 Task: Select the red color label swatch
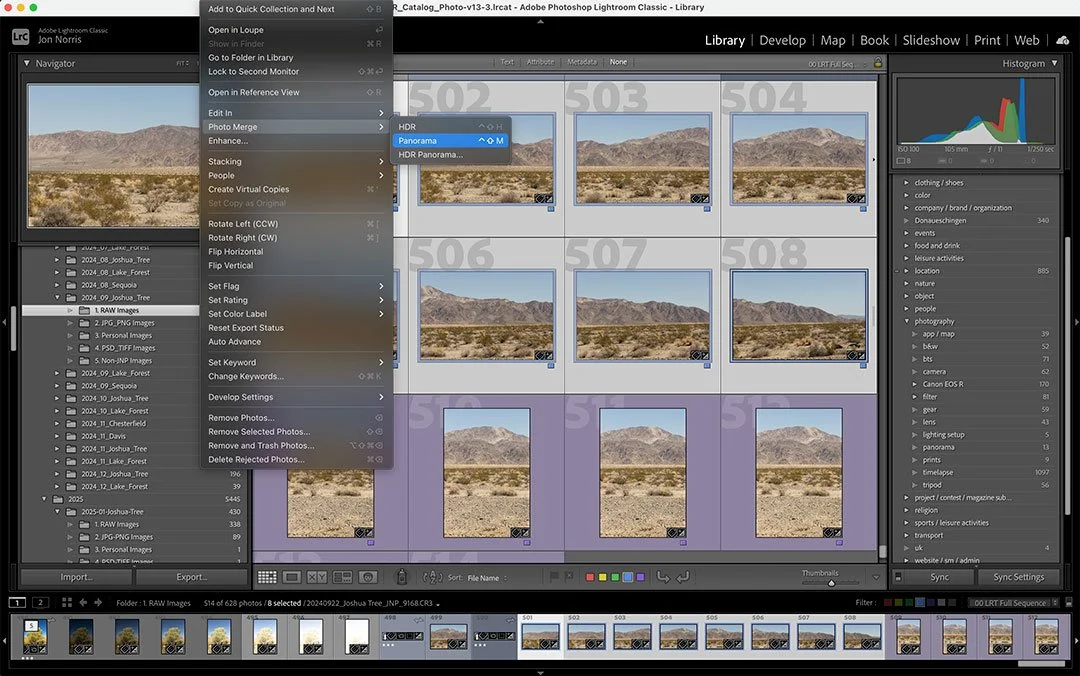click(589, 577)
